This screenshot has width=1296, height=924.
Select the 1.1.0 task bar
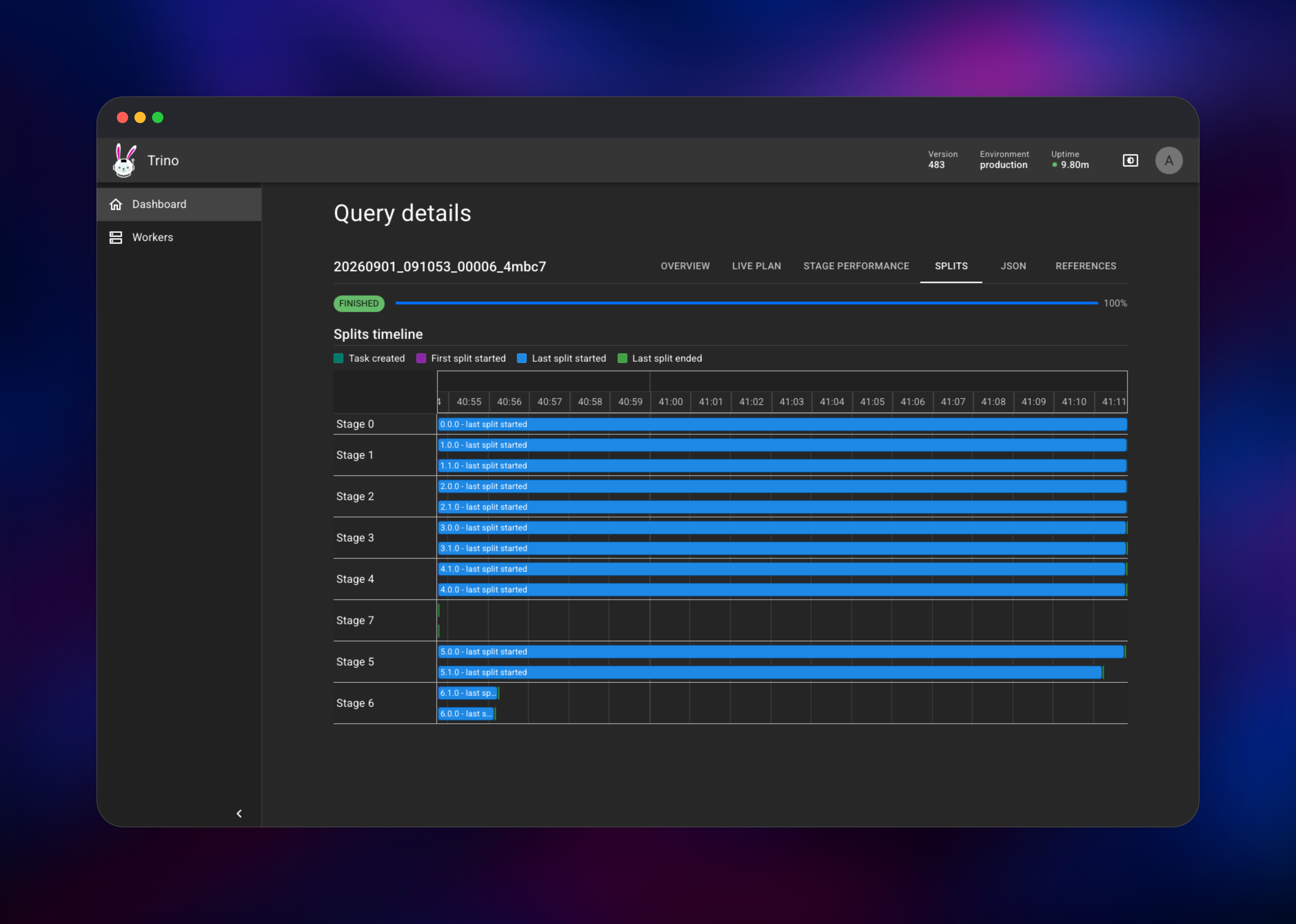coord(782,465)
